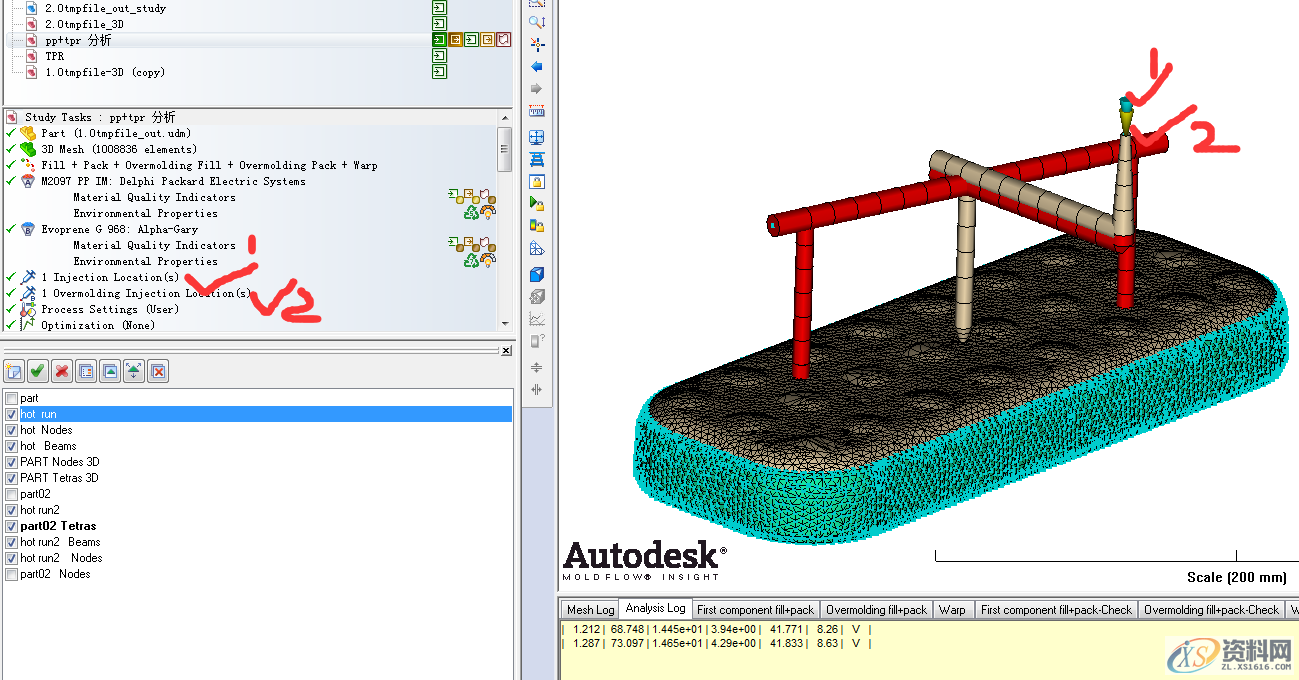Click the green checkmark activate layer icon
The height and width of the screenshot is (680, 1299).
coord(38,372)
